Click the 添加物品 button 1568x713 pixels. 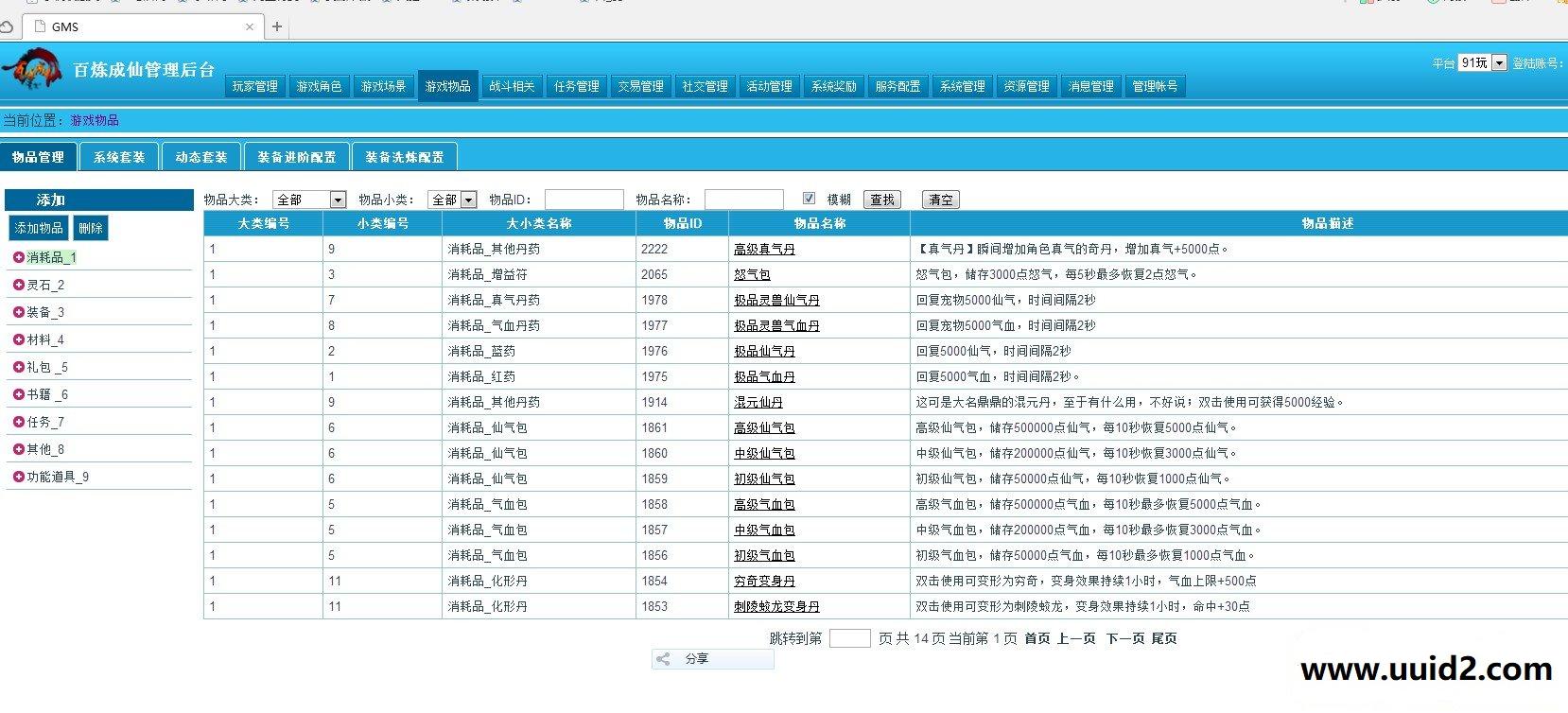39,228
